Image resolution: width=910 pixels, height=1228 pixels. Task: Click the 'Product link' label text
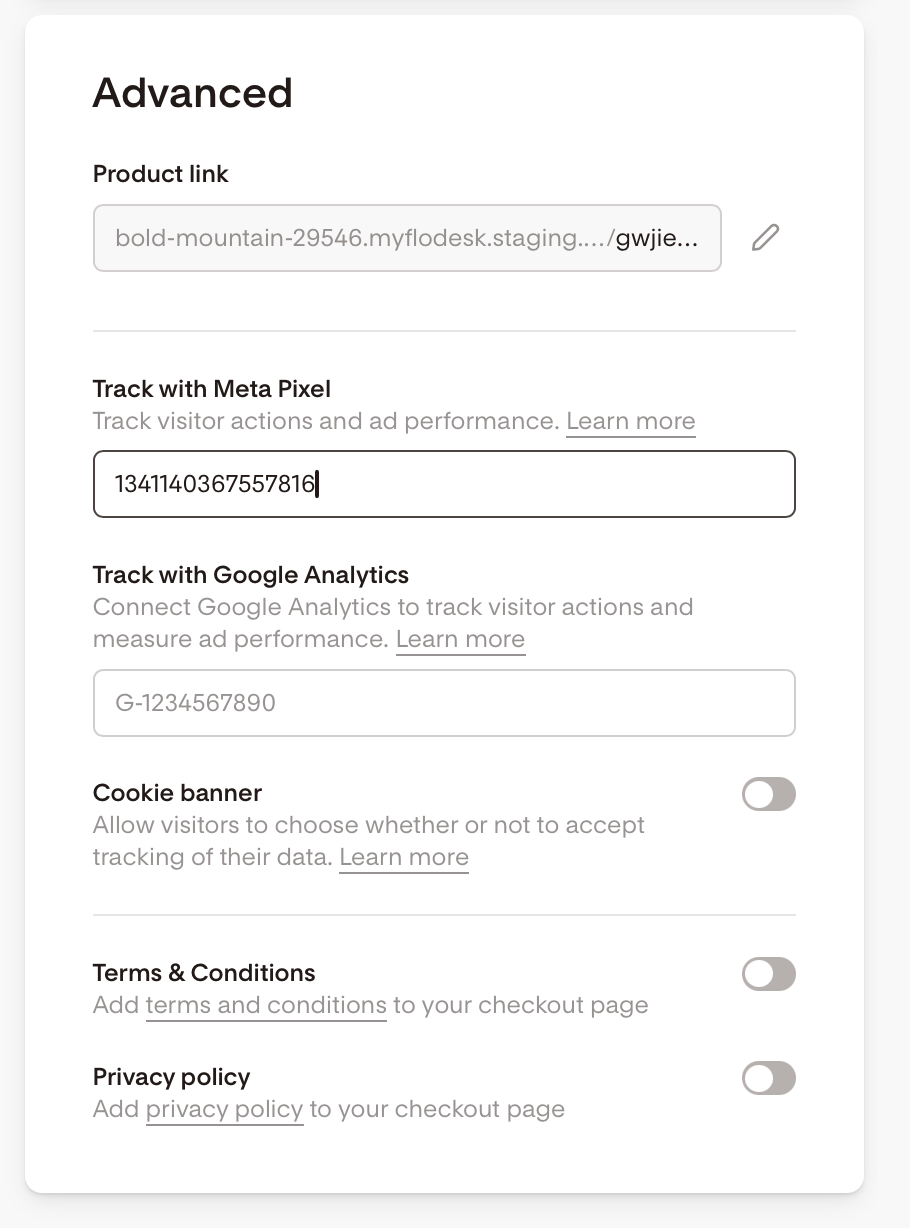tap(161, 174)
